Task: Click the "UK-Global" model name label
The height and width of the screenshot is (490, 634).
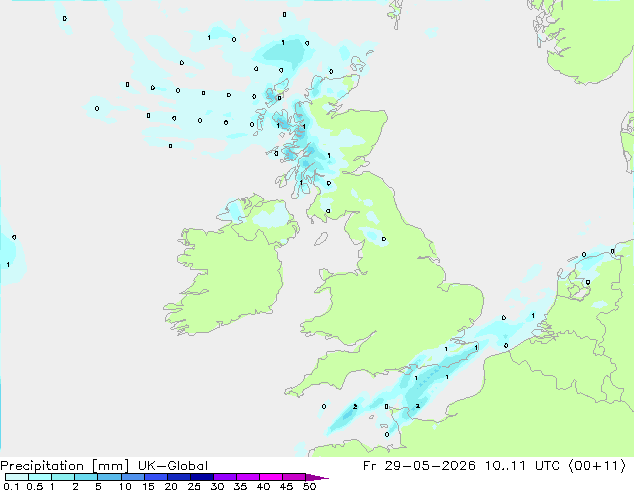Action: point(173,466)
